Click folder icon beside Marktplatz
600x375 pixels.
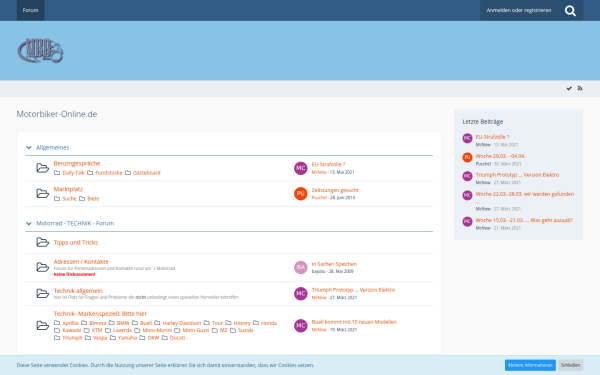pos(42,194)
